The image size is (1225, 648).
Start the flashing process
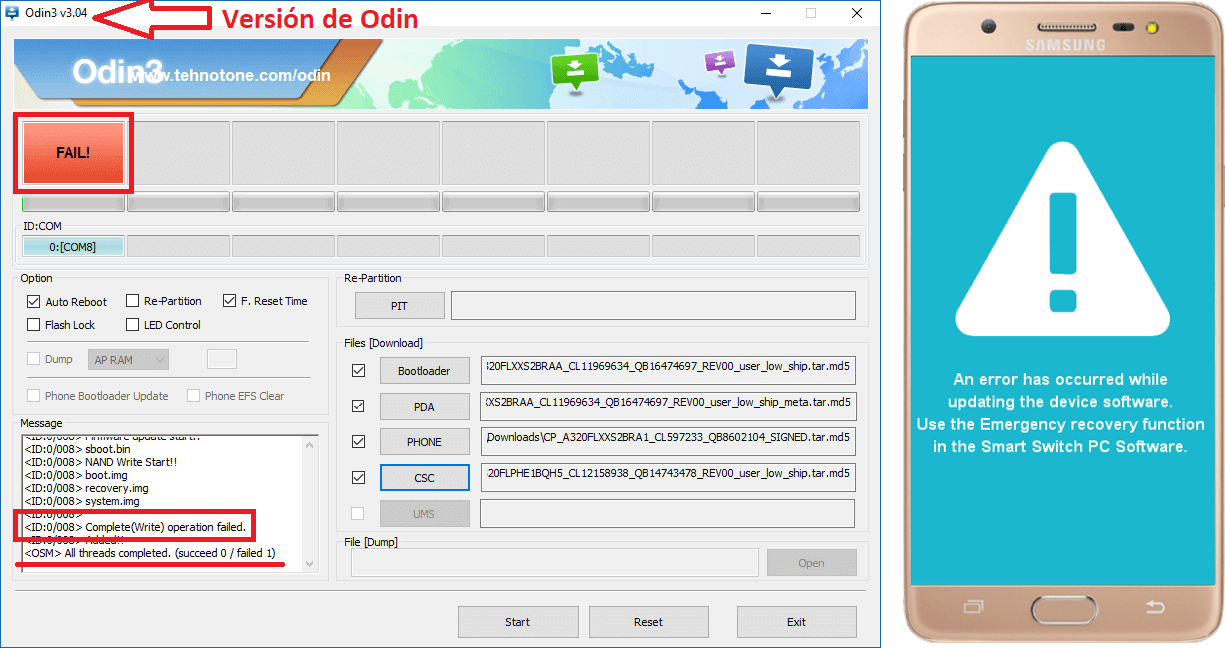(517, 622)
